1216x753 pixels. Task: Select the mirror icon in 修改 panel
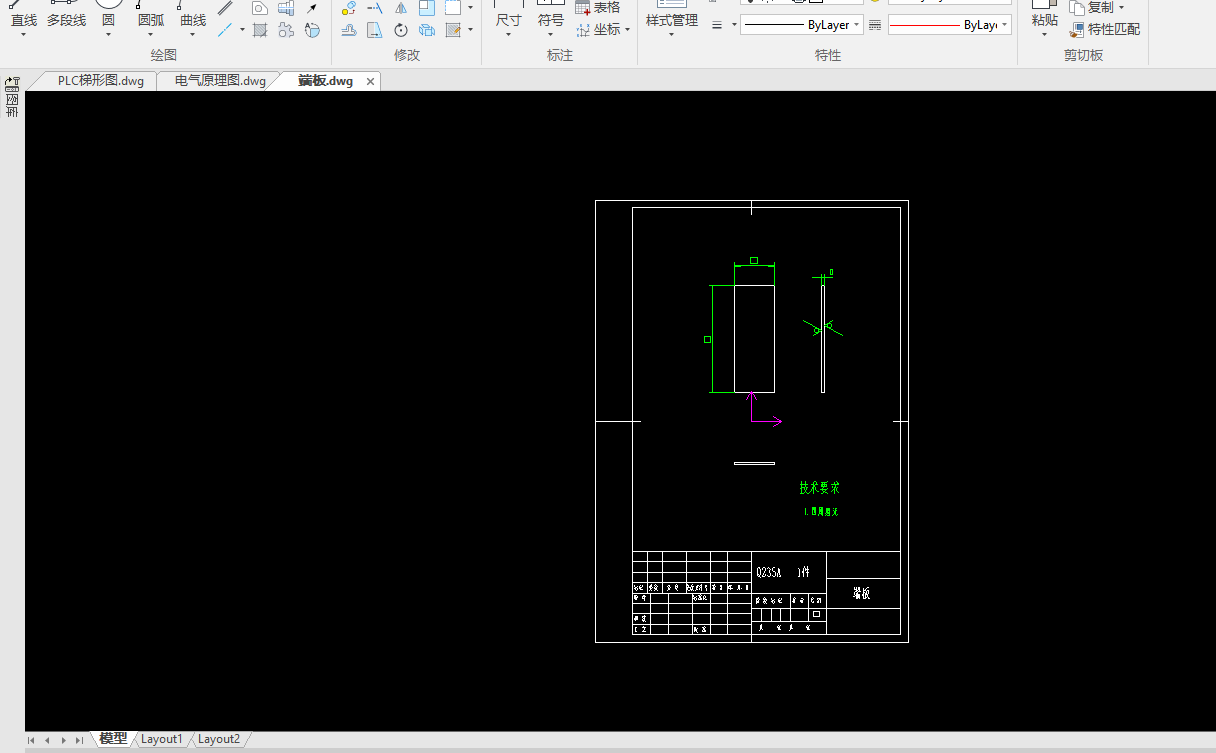click(401, 7)
